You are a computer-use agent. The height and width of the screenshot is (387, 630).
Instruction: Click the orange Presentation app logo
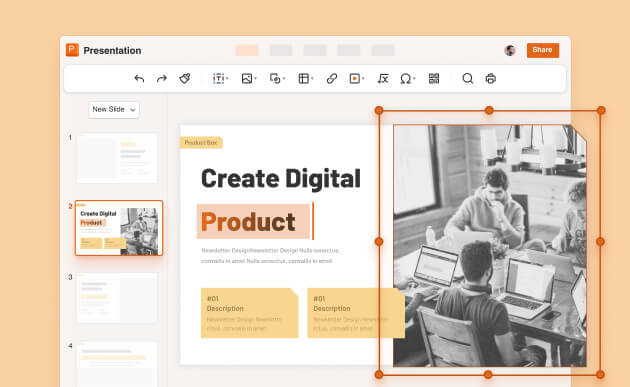(72, 50)
